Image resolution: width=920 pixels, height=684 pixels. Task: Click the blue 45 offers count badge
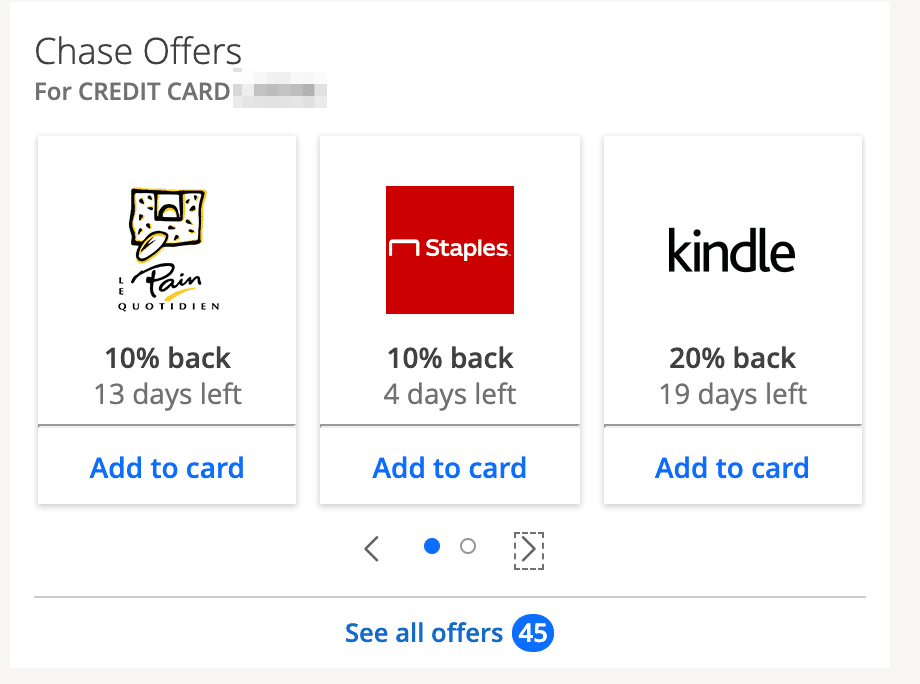(532, 632)
